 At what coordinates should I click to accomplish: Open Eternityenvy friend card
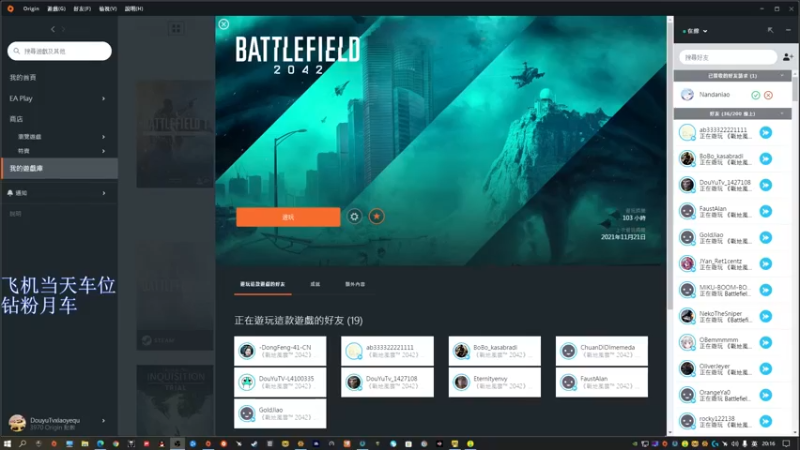click(494, 382)
